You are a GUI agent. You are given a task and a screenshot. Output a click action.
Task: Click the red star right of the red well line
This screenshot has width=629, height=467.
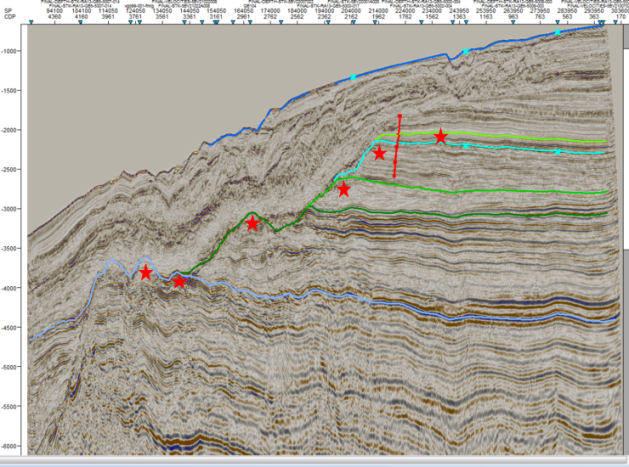click(x=441, y=136)
